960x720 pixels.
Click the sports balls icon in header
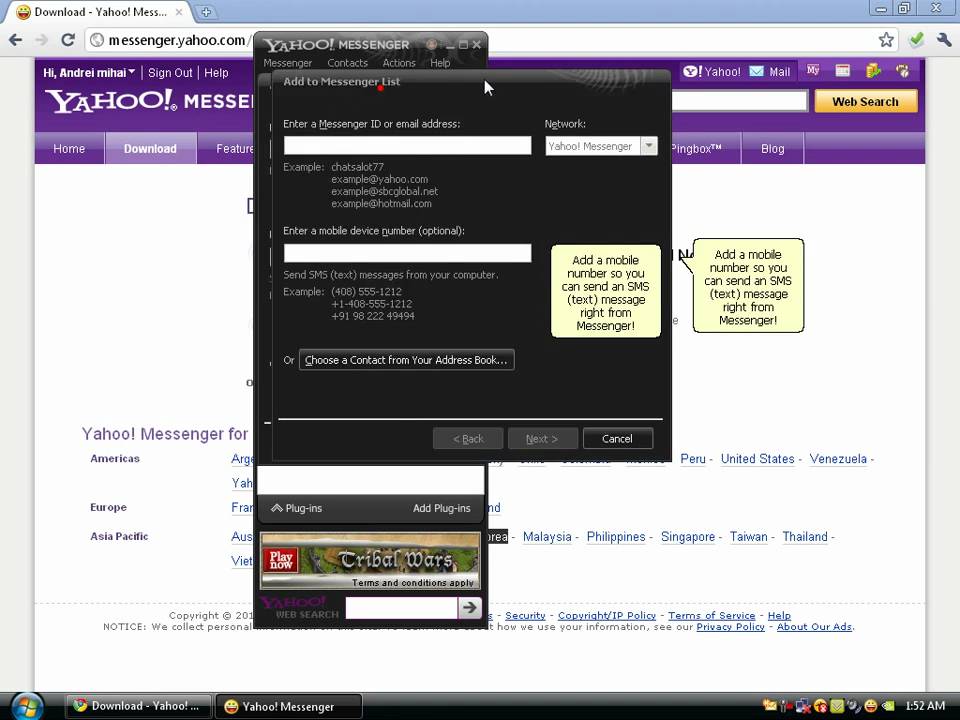902,70
